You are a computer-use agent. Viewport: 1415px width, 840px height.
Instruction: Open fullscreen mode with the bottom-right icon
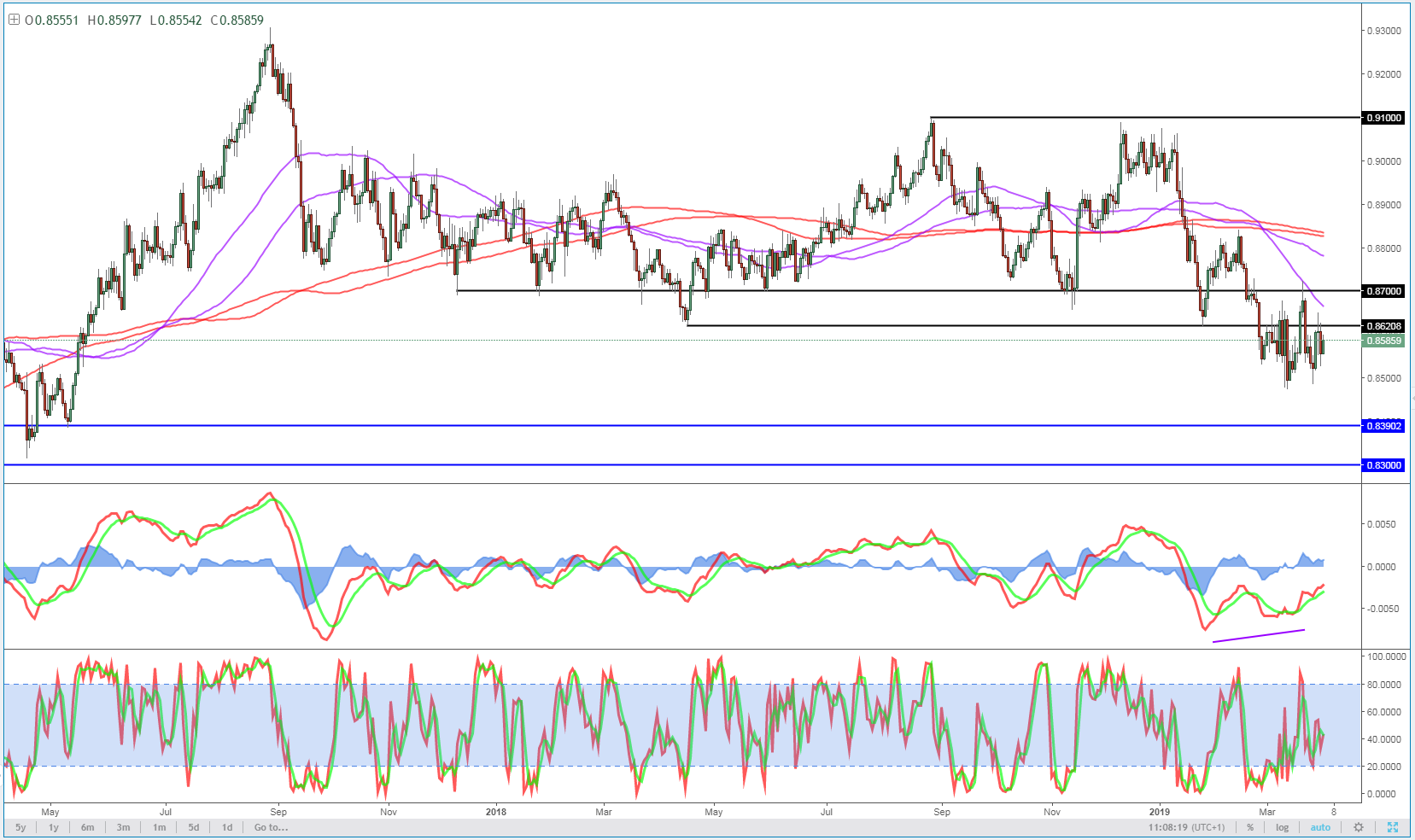click(1393, 827)
